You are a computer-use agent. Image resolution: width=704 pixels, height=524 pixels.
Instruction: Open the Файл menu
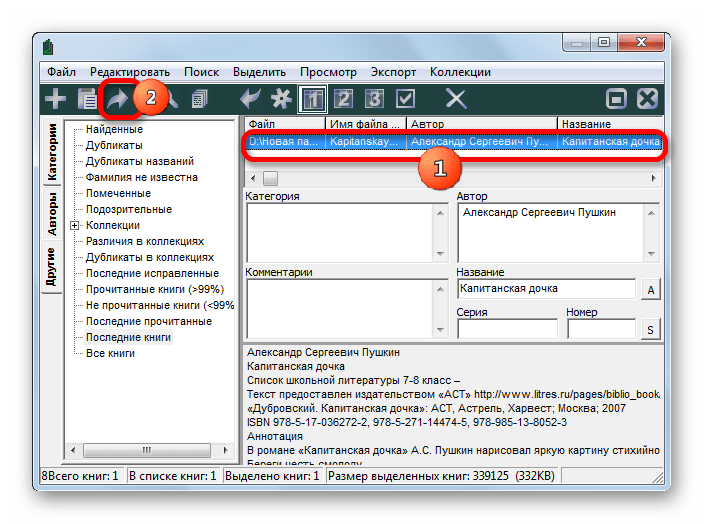(x=62, y=72)
